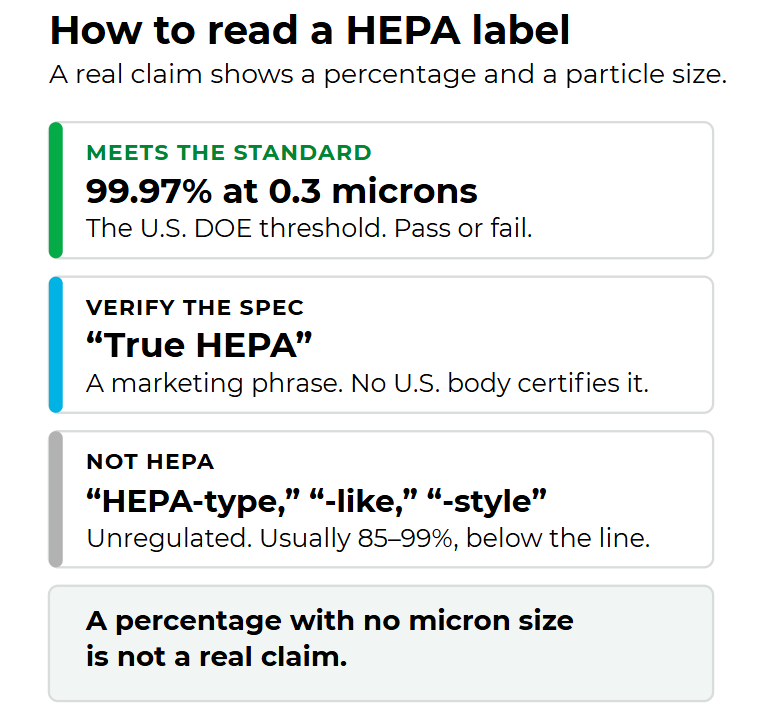Click the green accent bar on first card
The image size is (761, 728).
pyautogui.click(x=56, y=190)
